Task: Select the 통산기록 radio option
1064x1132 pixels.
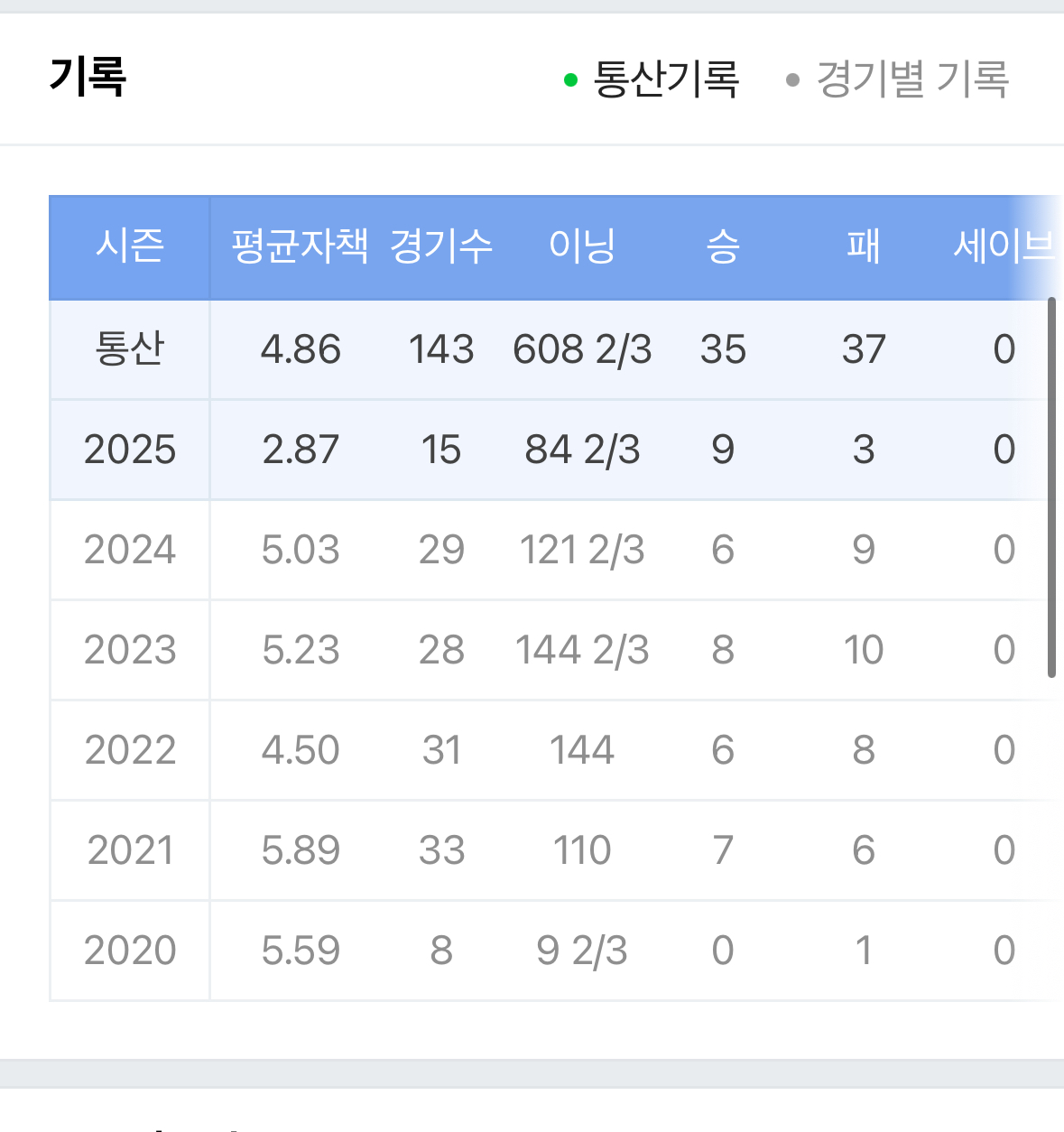Action: [x=652, y=79]
